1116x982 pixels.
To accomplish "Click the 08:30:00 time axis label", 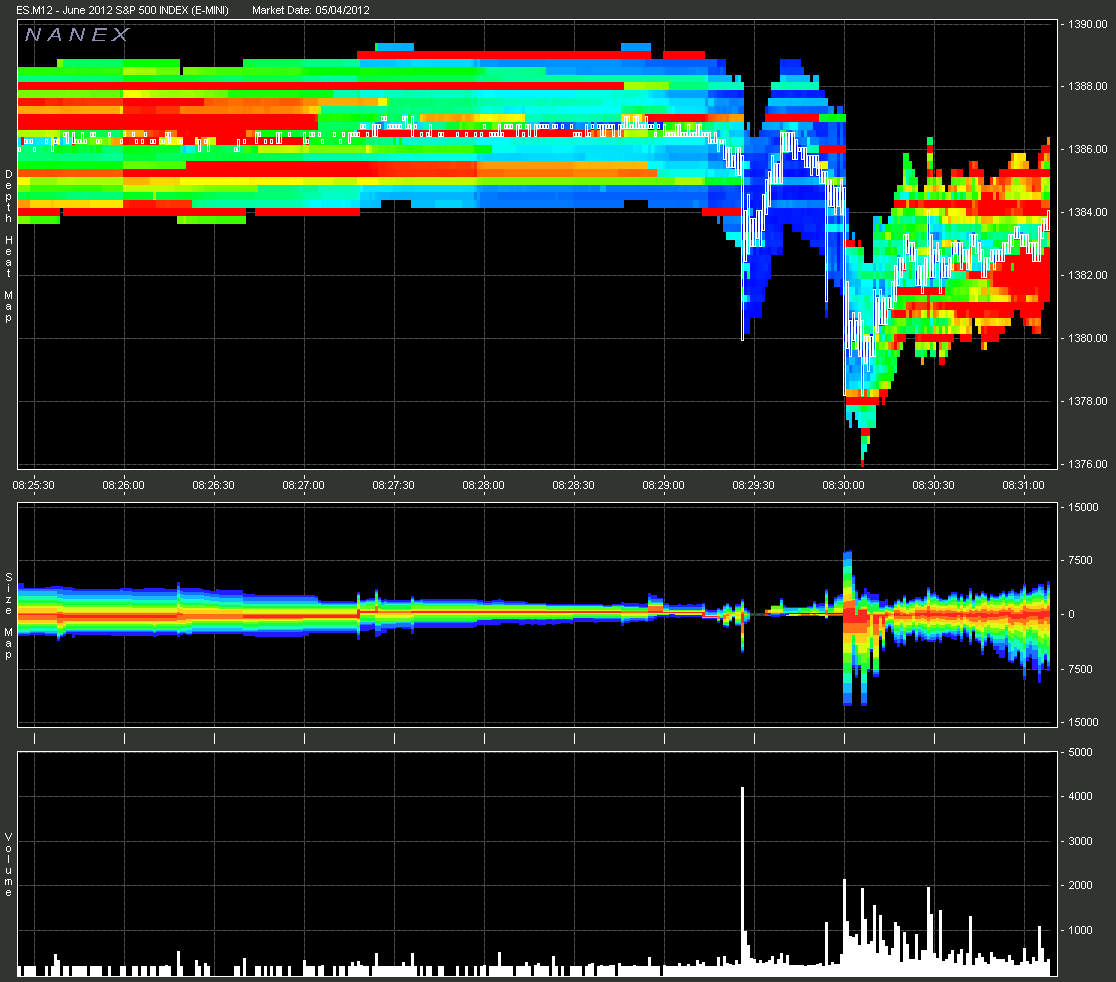I will pyautogui.click(x=843, y=485).
